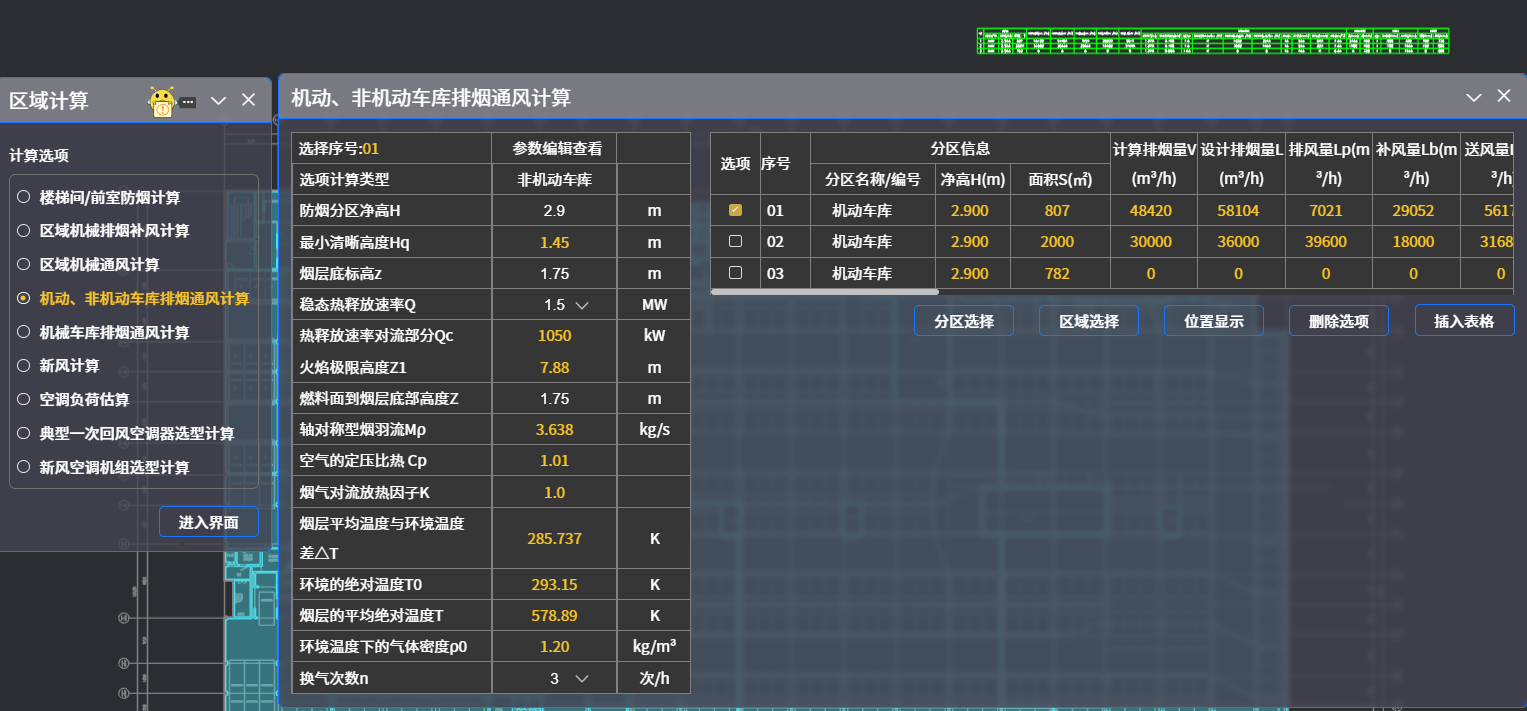This screenshot has height=711, width=1527.
Task: Check the checkbox for row 02
Action: [x=735, y=241]
